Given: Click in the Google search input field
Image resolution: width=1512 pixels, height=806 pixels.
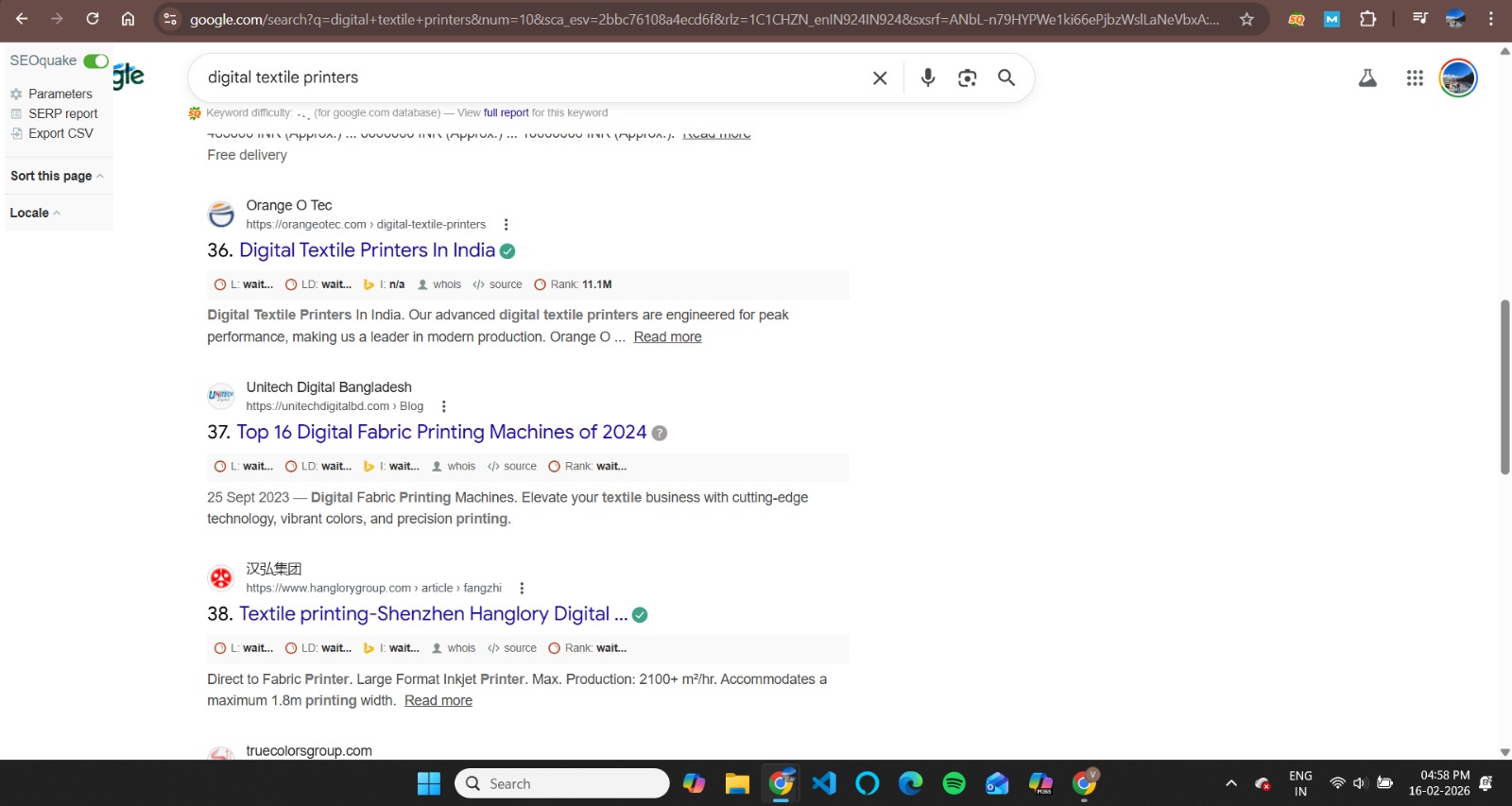Looking at the screenshot, I should click(529, 77).
